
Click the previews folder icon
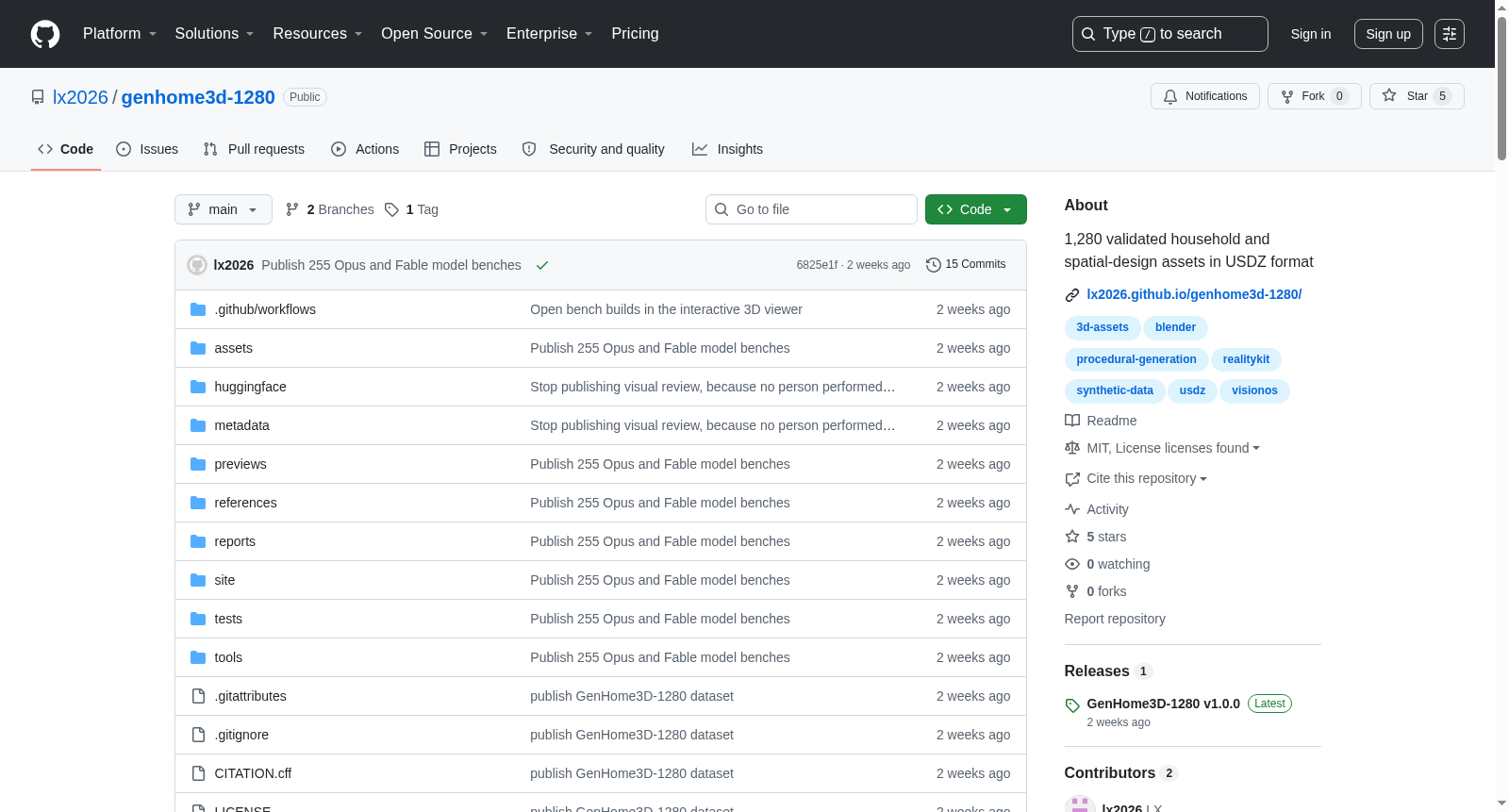click(198, 464)
